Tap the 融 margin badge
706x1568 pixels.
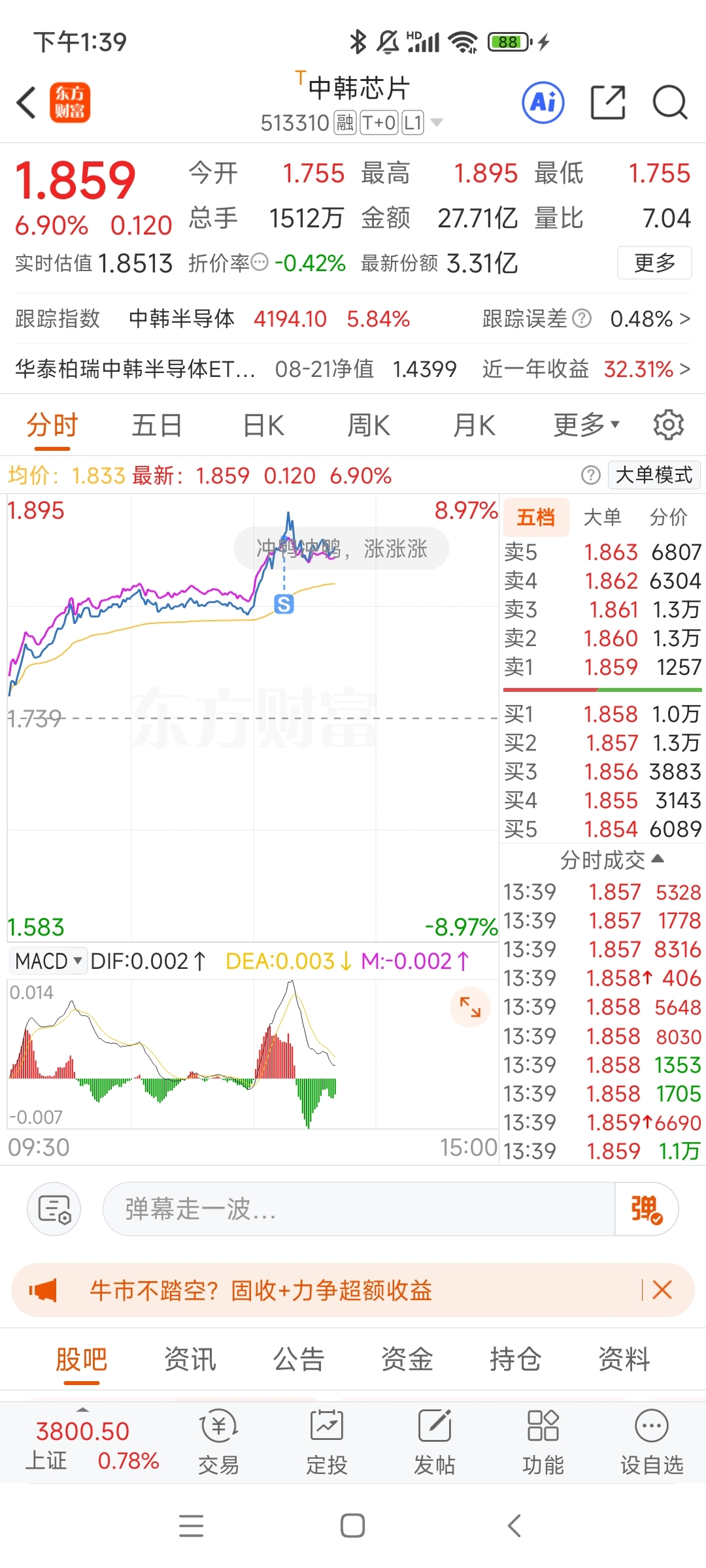pyautogui.click(x=345, y=122)
